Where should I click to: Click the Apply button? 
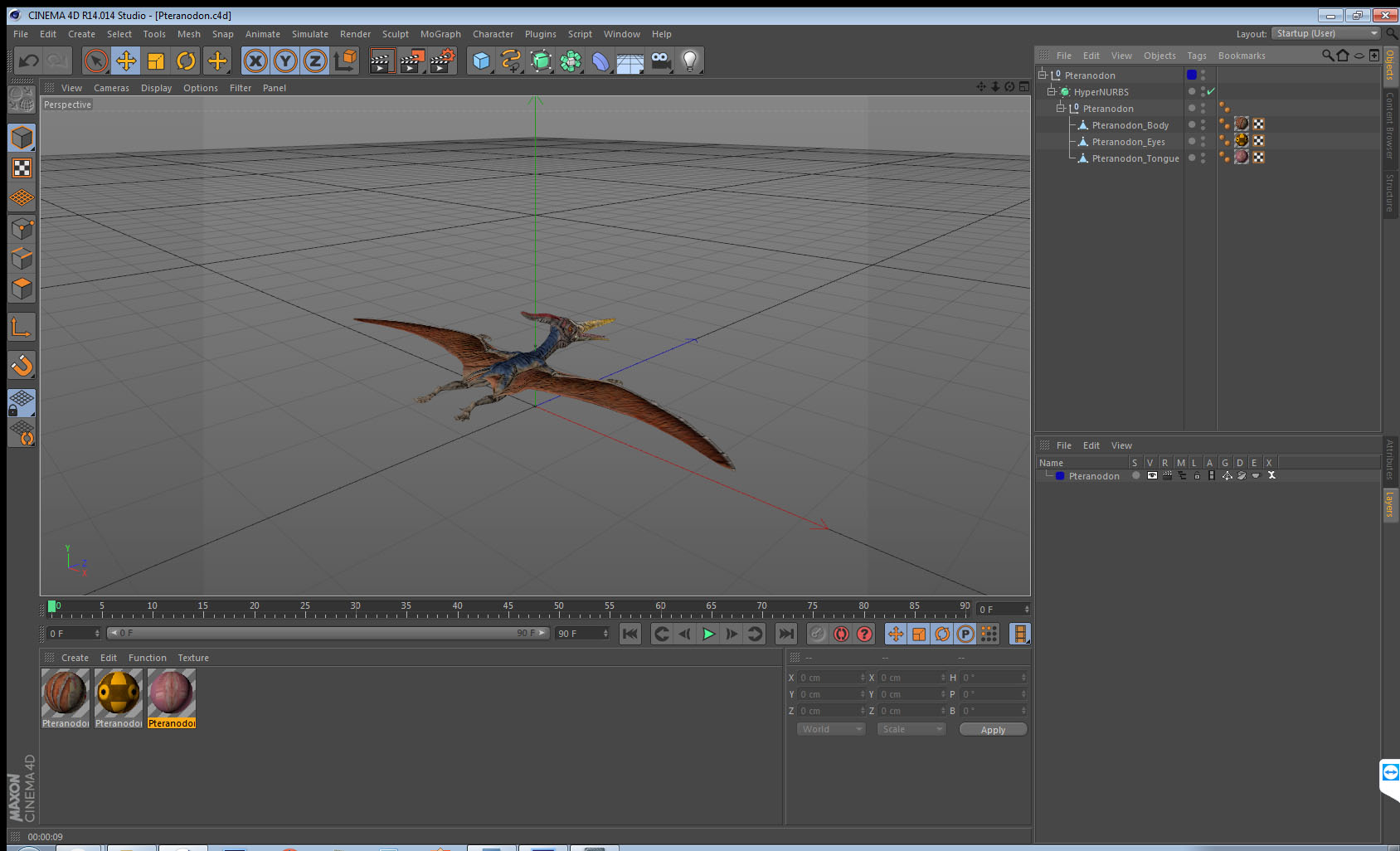click(993, 730)
